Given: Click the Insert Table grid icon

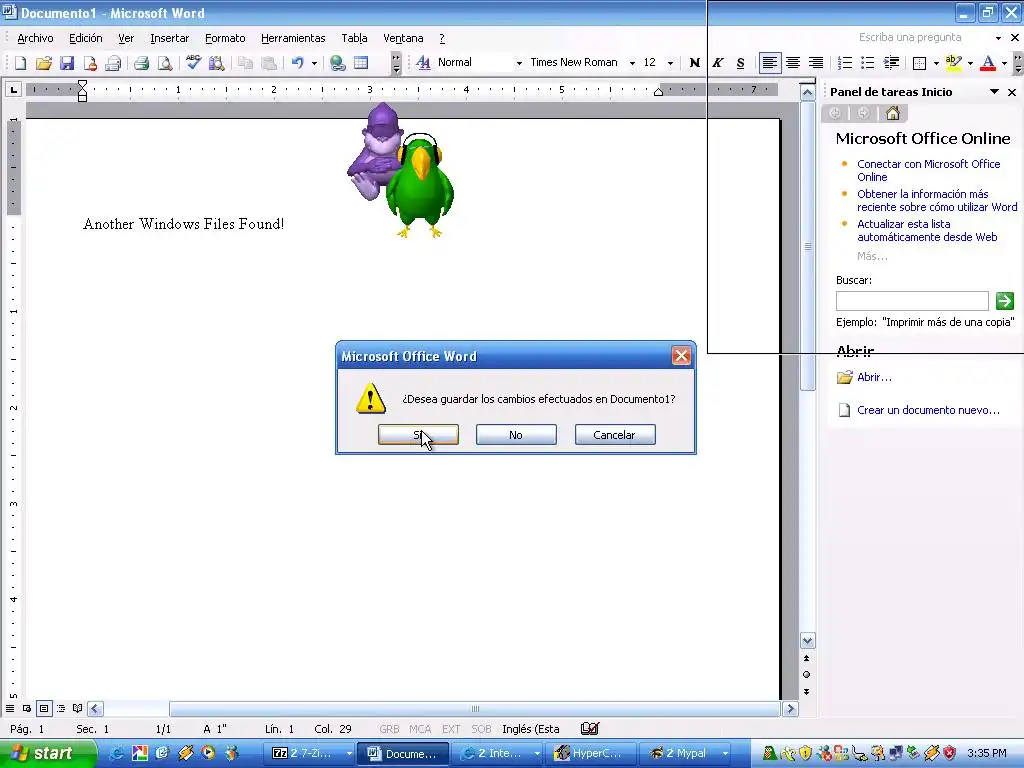Looking at the screenshot, I should pos(361,63).
